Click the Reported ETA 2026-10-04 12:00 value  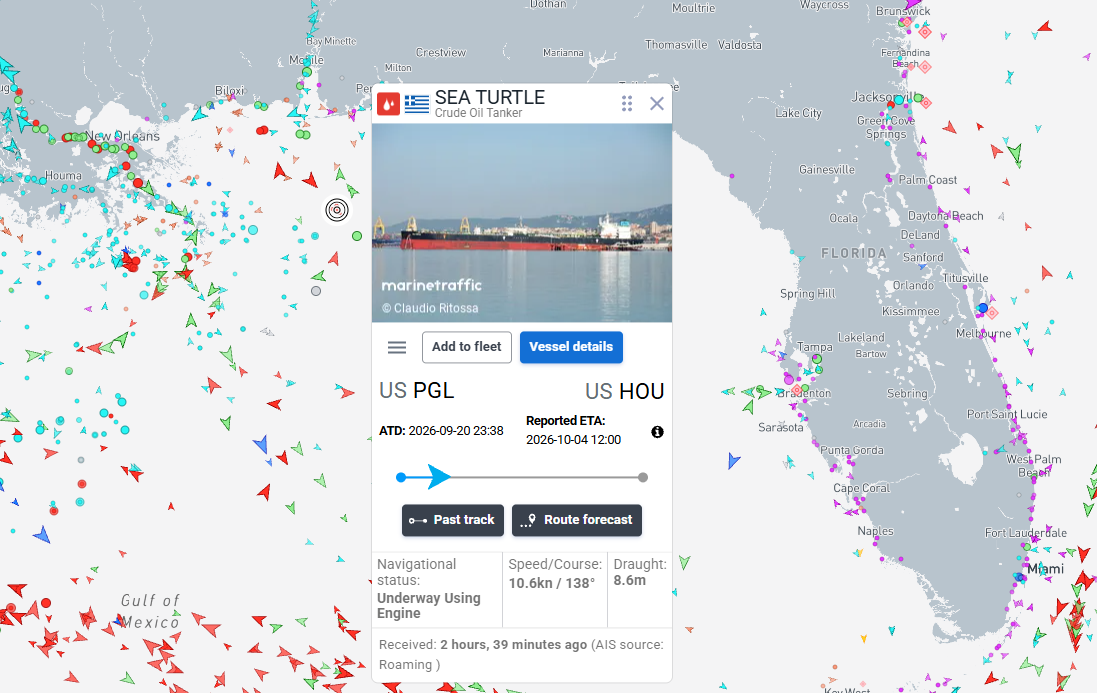[x=574, y=440]
